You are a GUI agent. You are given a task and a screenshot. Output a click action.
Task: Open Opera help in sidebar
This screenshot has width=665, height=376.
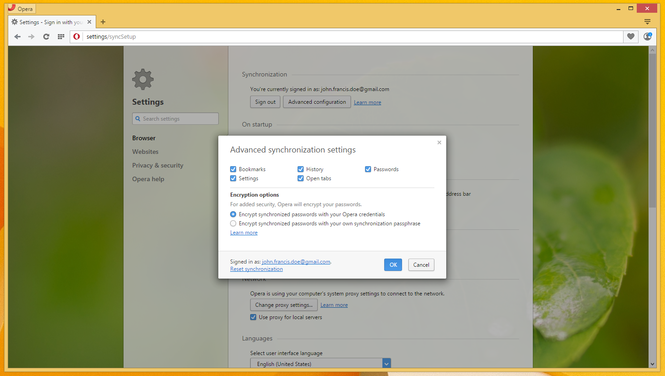tap(148, 179)
